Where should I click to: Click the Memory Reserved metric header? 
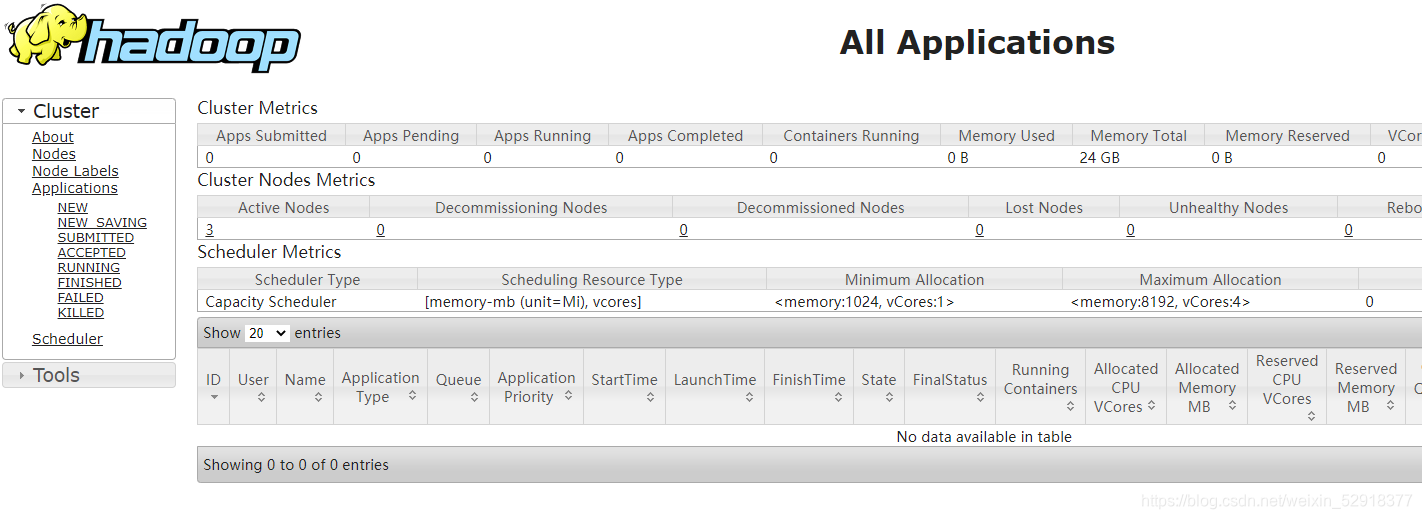tap(1287, 136)
